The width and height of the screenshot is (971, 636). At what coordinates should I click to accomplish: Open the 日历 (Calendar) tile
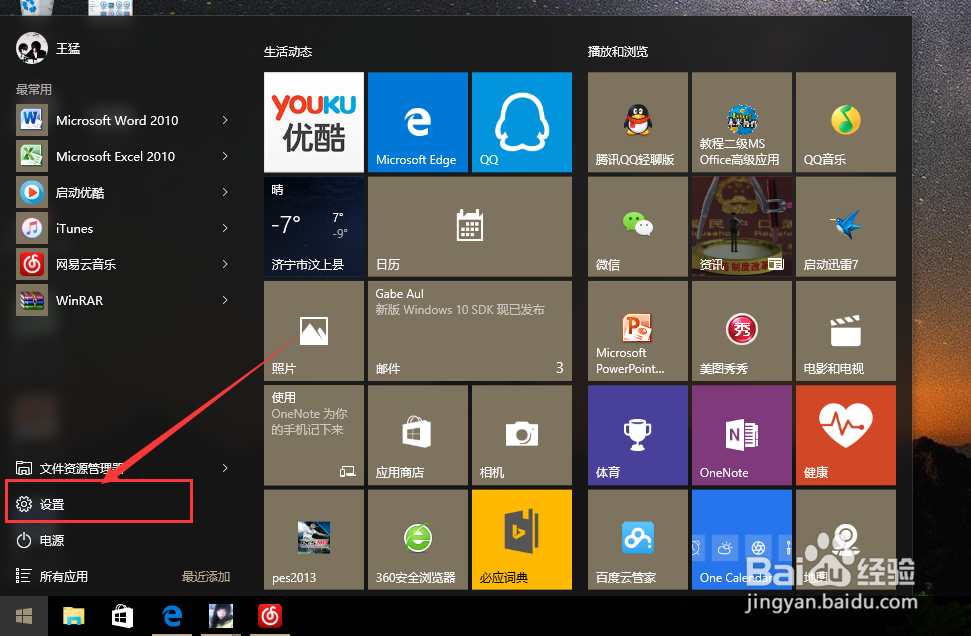[469, 226]
